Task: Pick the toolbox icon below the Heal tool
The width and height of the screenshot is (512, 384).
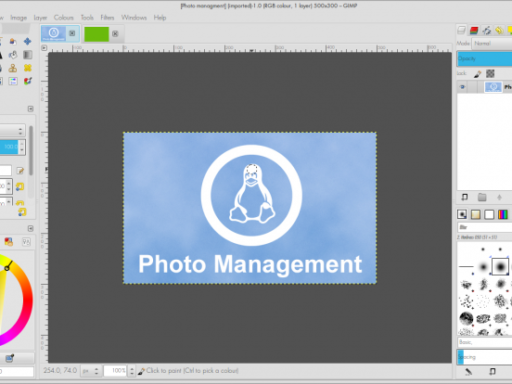Action: (x=28, y=81)
